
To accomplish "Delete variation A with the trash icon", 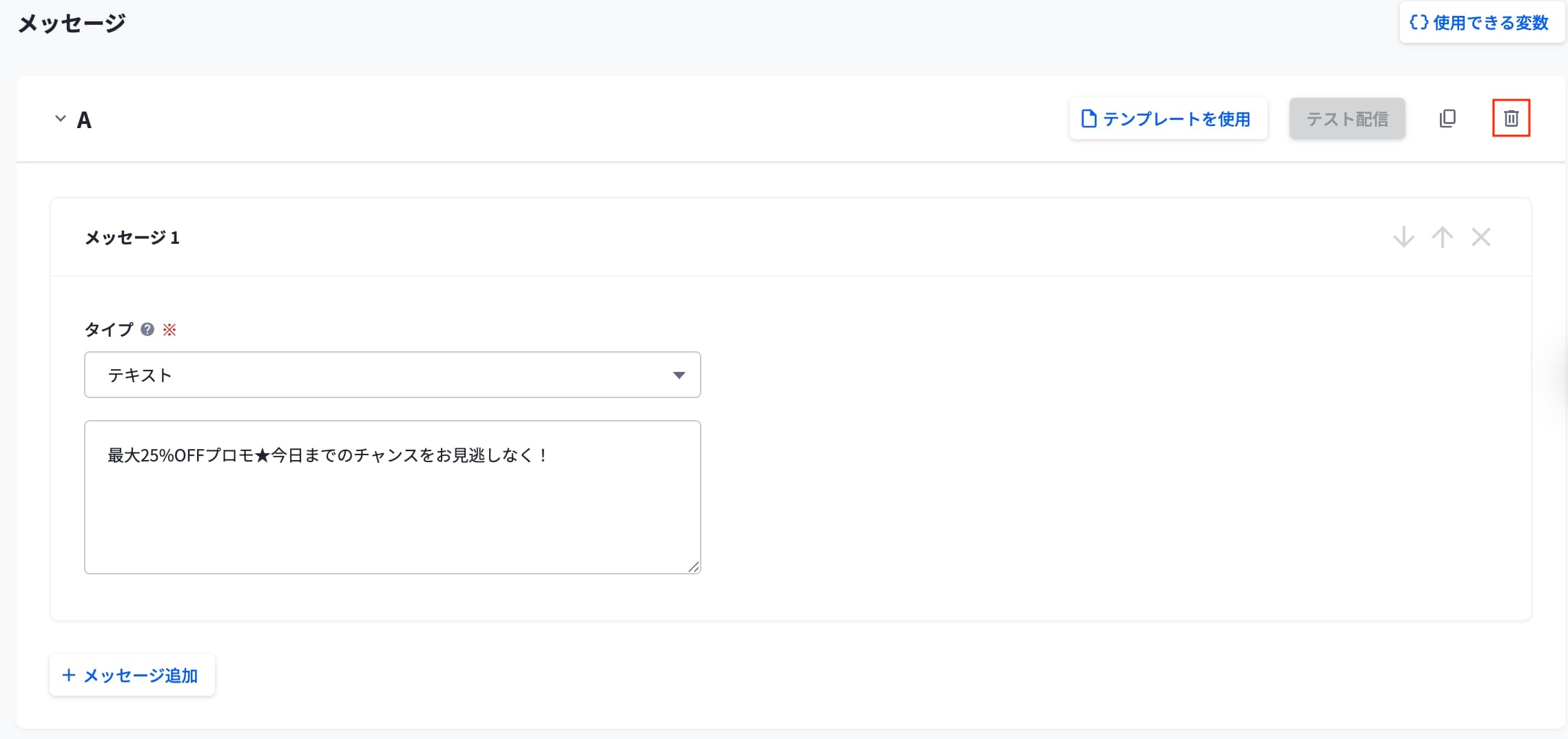I will pos(1511,118).
